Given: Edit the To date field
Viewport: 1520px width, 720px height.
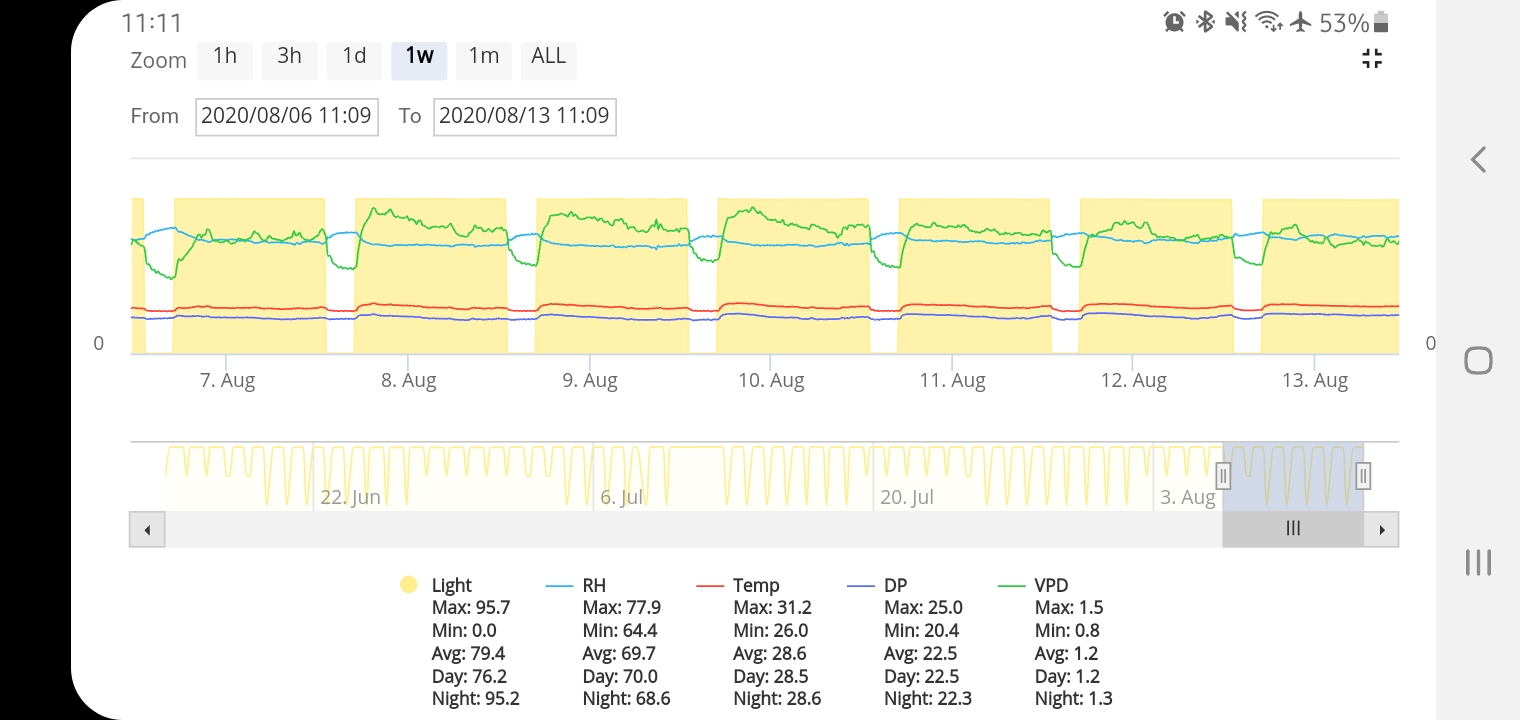Looking at the screenshot, I should (x=524, y=116).
